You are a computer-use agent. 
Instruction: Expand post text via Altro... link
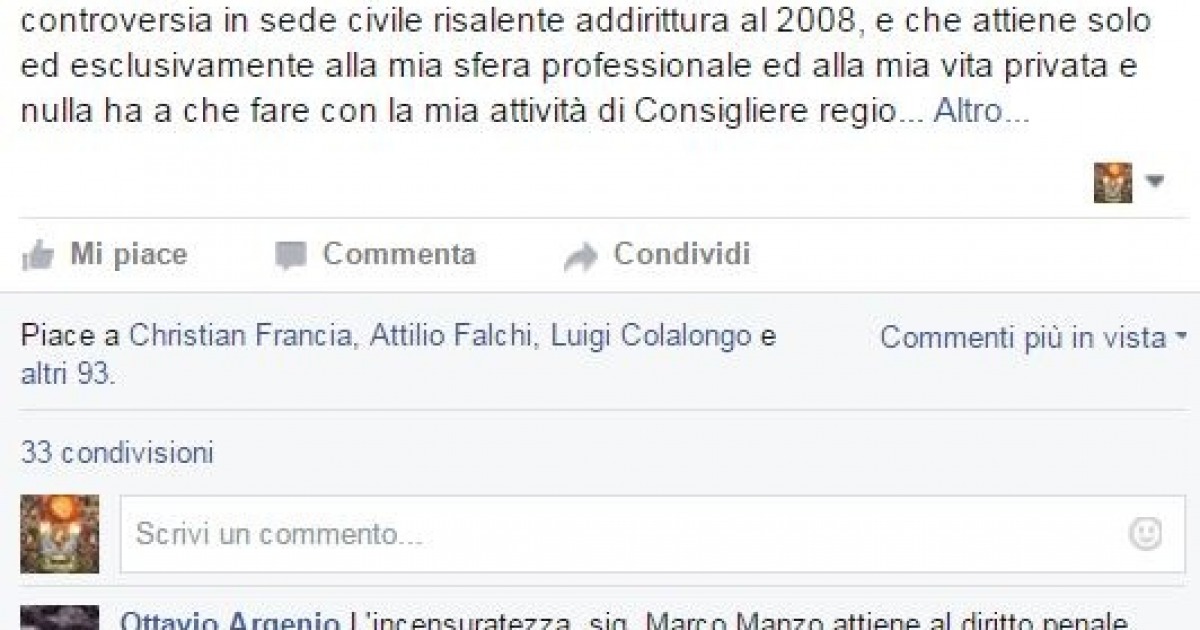click(x=980, y=111)
